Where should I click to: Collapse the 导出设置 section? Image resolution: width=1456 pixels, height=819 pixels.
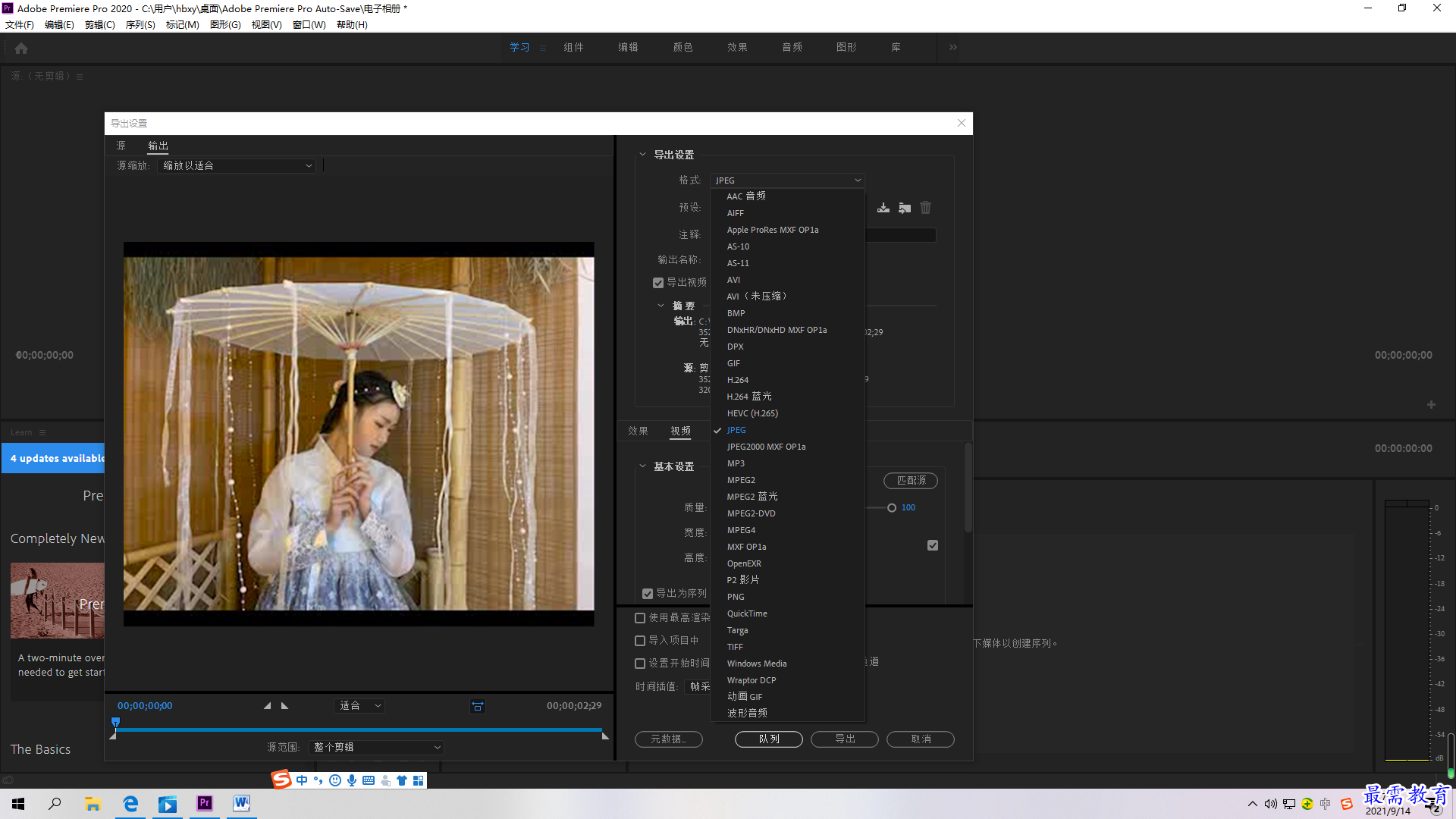point(642,154)
